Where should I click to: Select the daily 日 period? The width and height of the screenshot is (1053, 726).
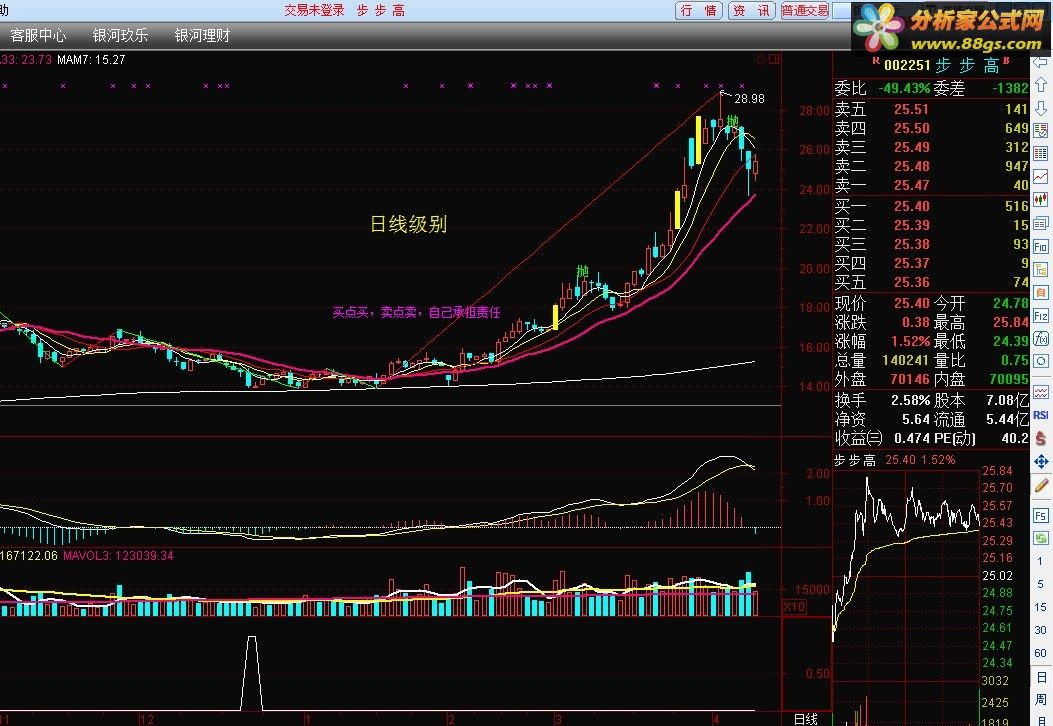click(x=1040, y=676)
